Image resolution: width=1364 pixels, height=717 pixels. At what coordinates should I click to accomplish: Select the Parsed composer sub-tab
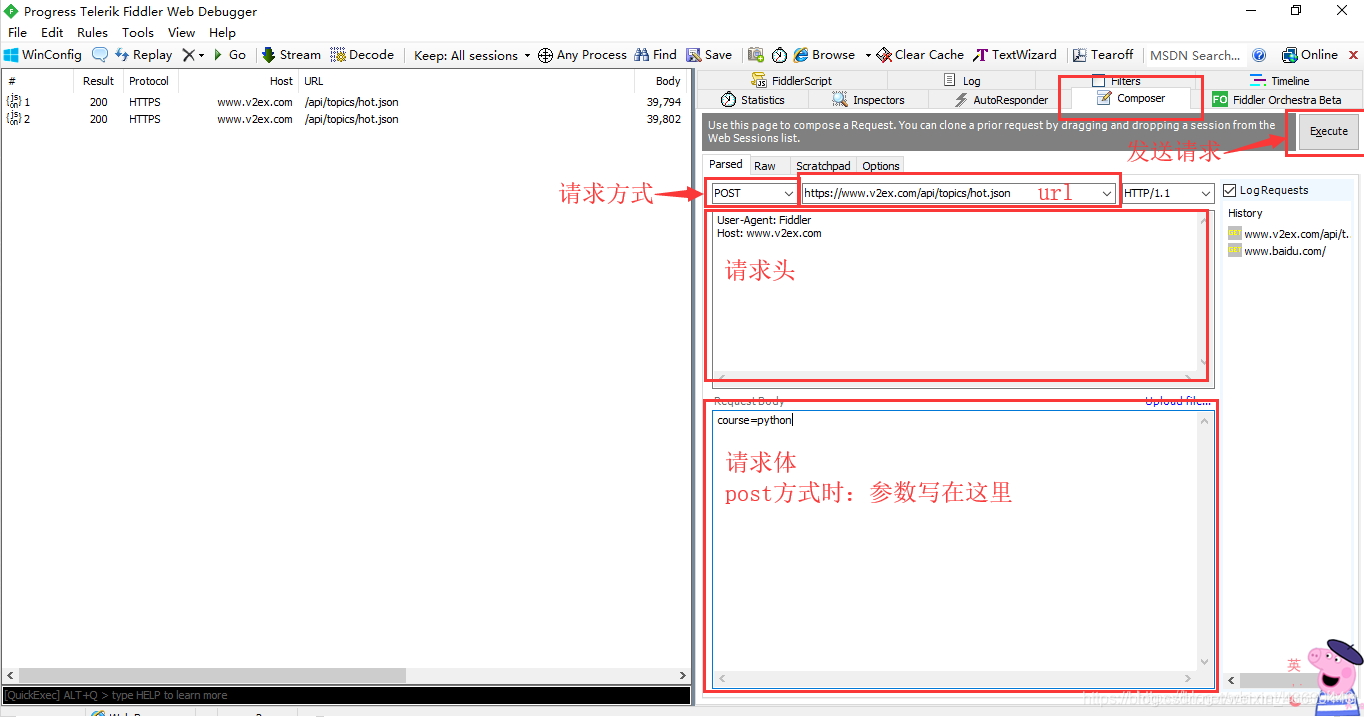click(x=726, y=165)
